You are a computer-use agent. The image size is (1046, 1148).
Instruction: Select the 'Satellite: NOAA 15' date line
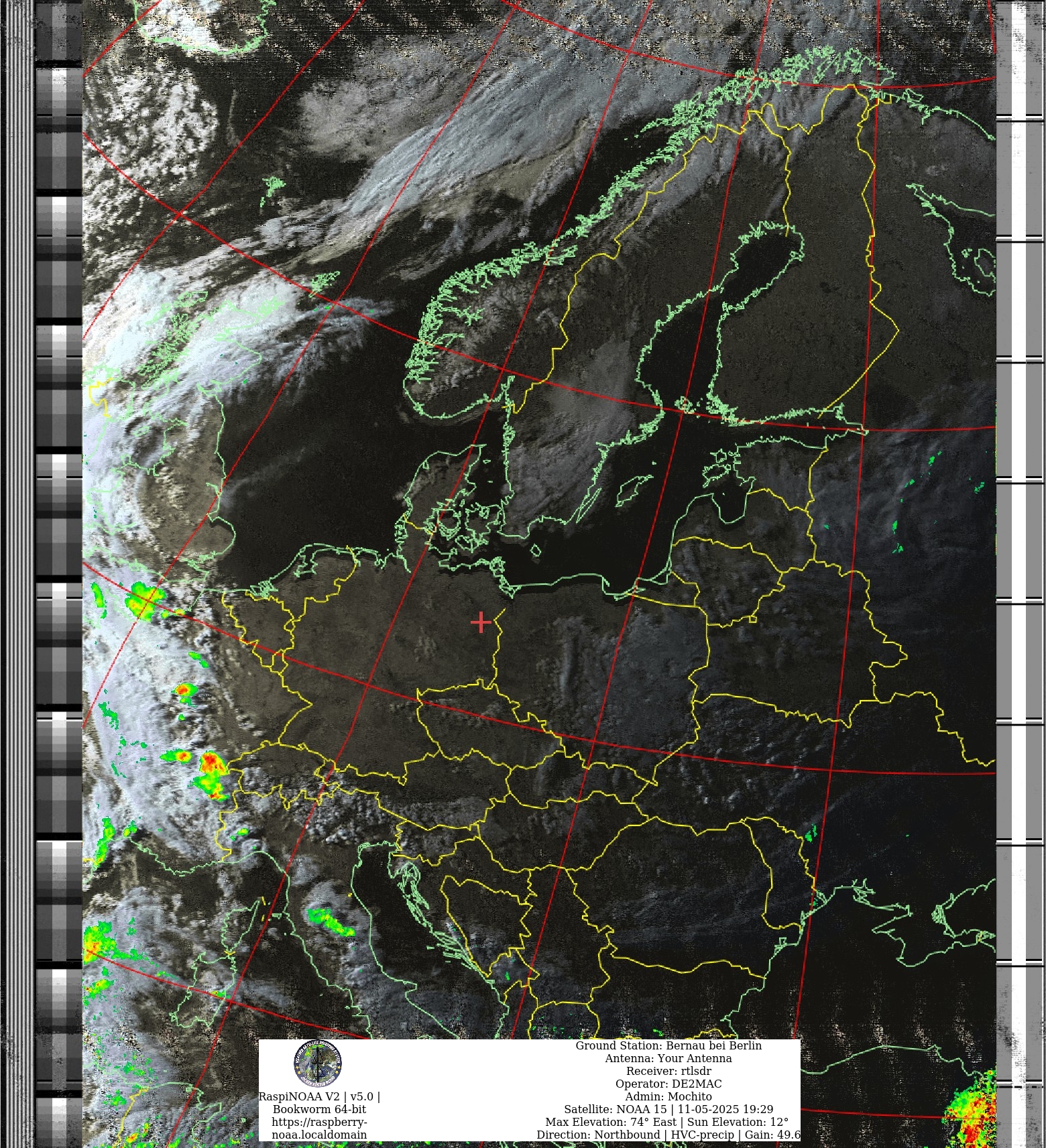coord(669,1109)
